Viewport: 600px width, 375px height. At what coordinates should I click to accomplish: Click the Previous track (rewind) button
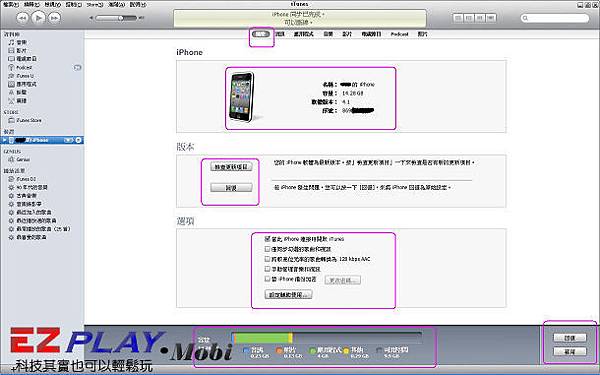click(x=22, y=18)
